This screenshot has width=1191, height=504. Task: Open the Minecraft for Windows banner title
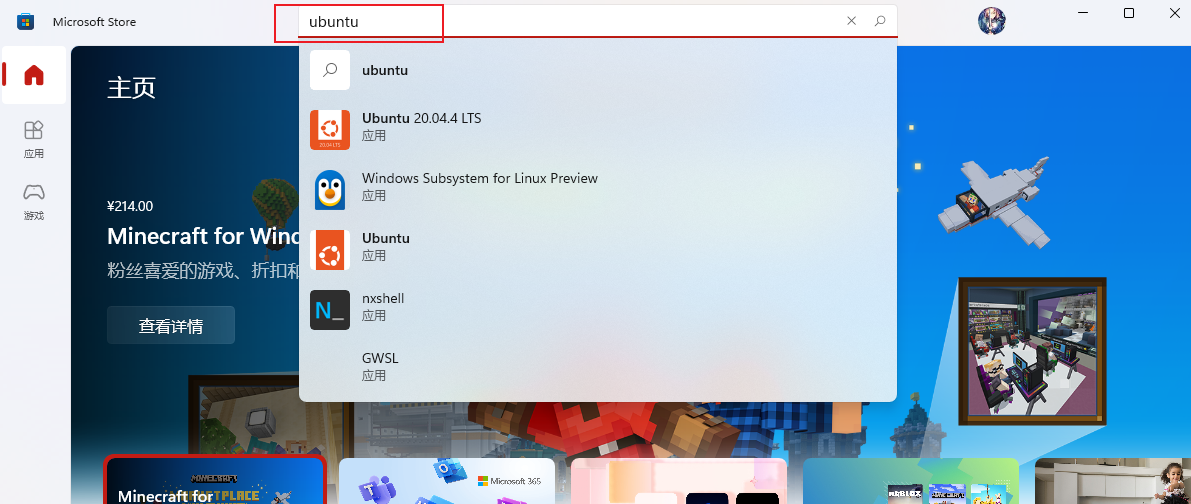click(203, 236)
